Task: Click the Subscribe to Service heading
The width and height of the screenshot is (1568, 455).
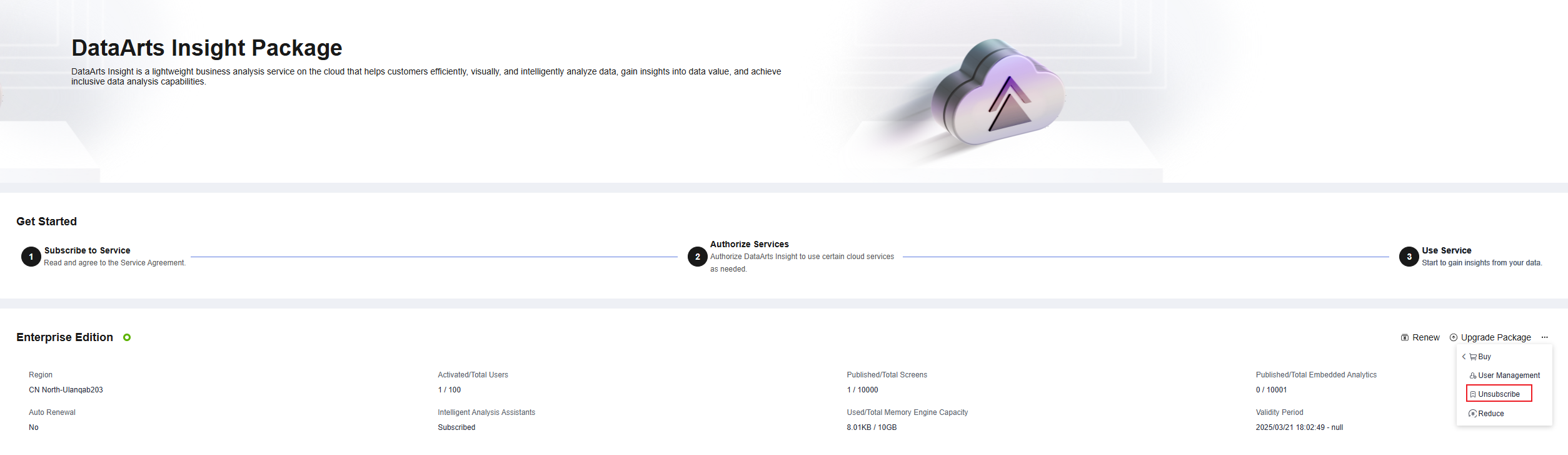Action: pyautogui.click(x=88, y=250)
